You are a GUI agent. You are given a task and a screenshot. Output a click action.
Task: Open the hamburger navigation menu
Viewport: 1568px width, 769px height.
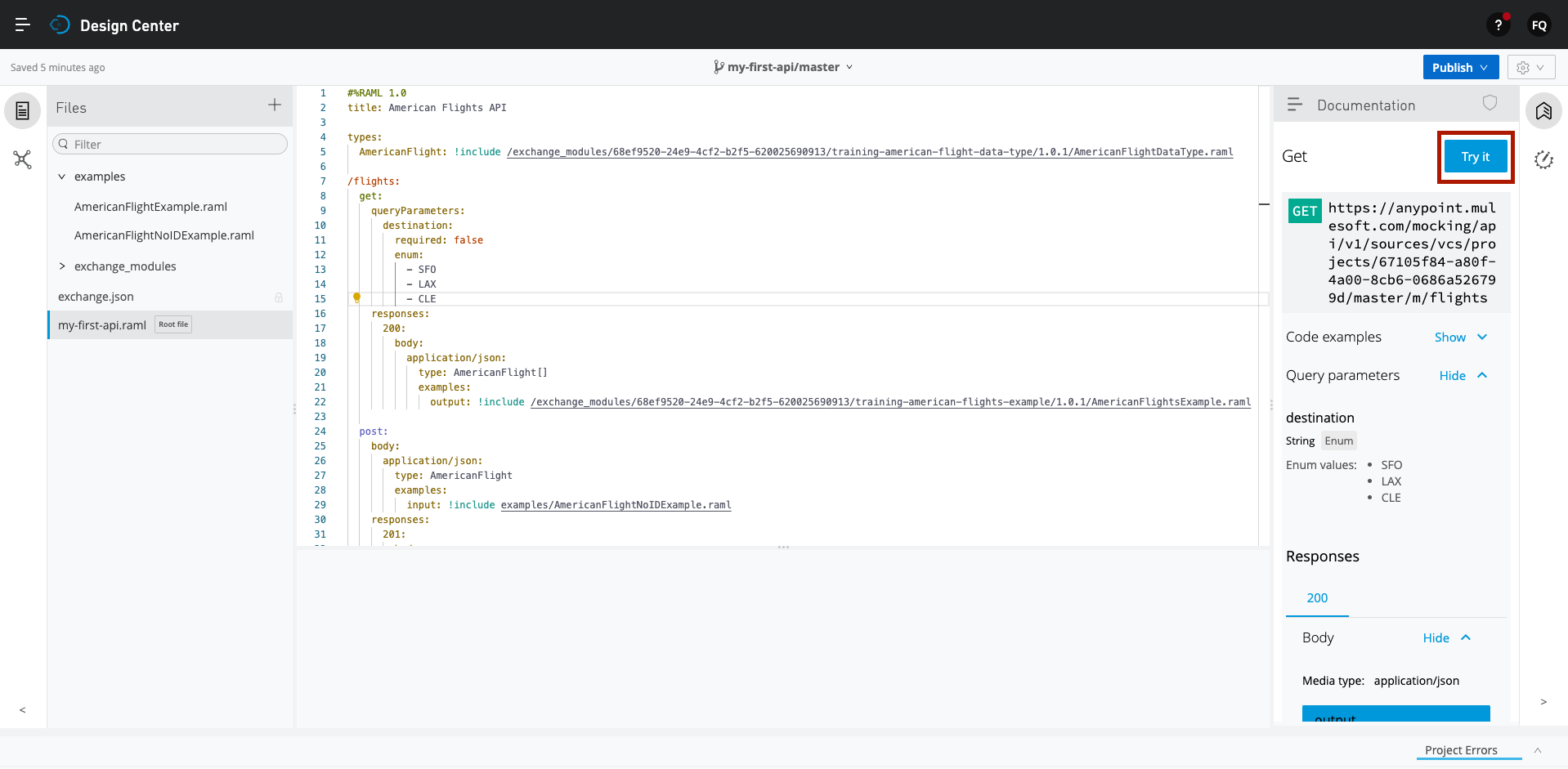tap(23, 25)
